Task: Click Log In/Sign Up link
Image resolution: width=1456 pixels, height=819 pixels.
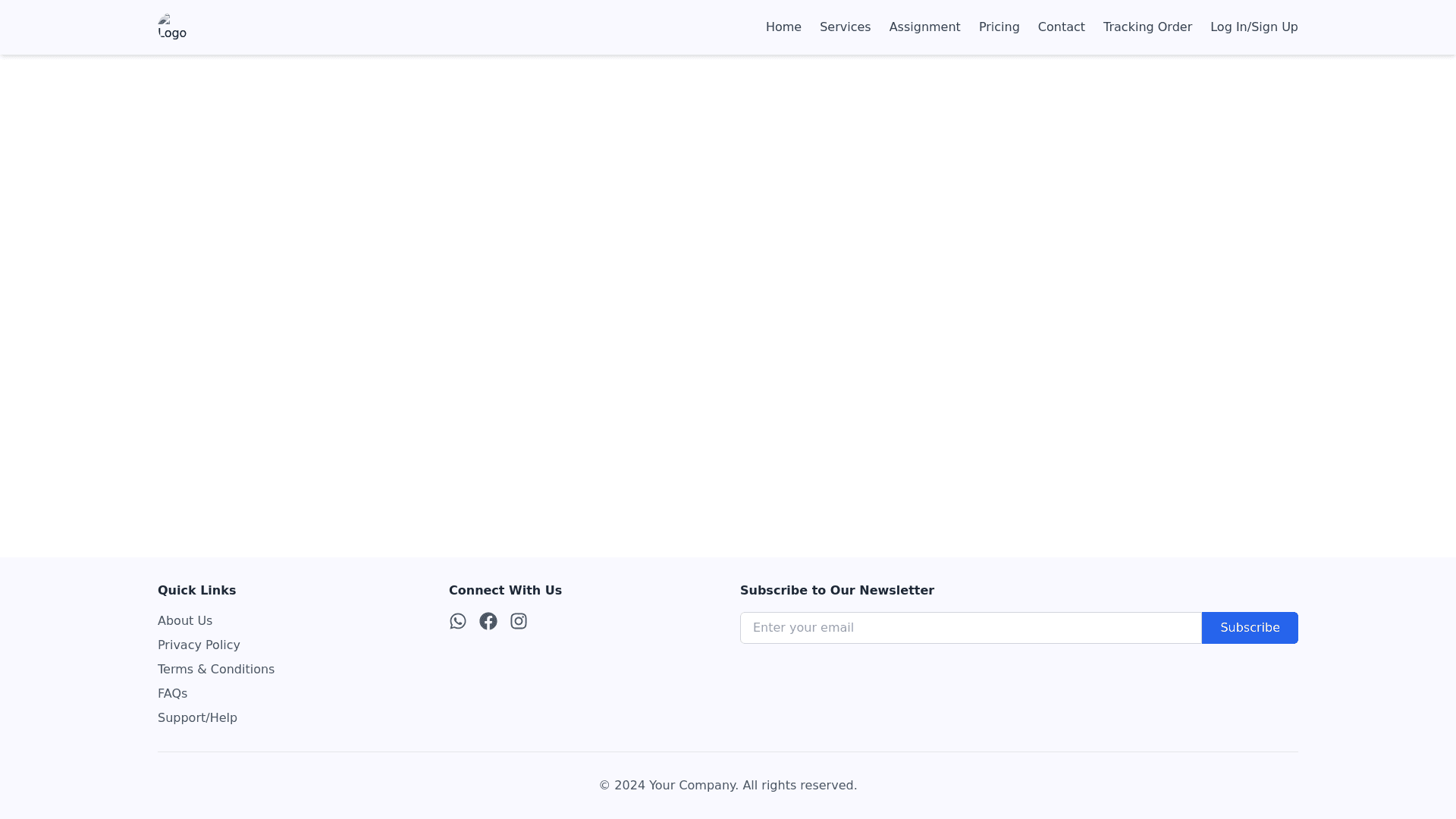Action: tap(1254, 27)
